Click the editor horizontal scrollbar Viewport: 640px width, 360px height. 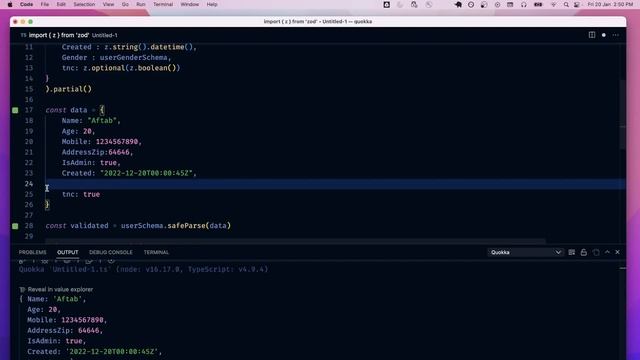pyautogui.click(x=295, y=241)
